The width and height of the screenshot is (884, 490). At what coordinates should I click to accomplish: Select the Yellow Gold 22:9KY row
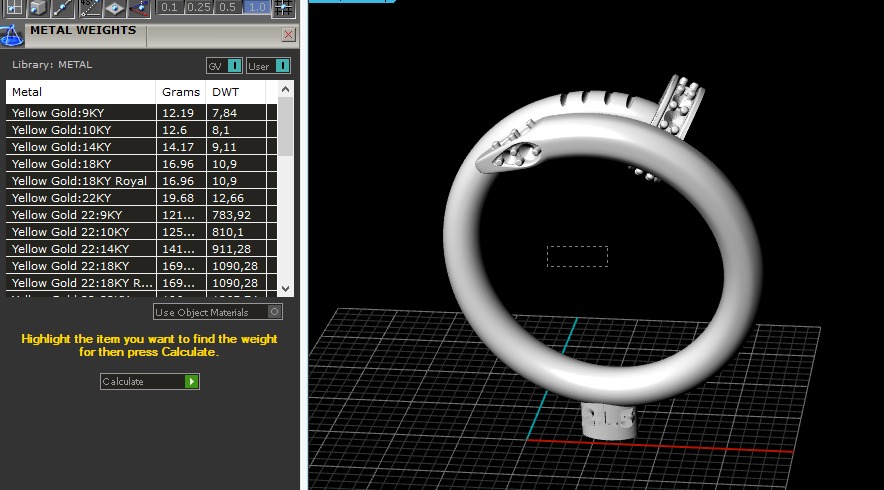(x=141, y=215)
